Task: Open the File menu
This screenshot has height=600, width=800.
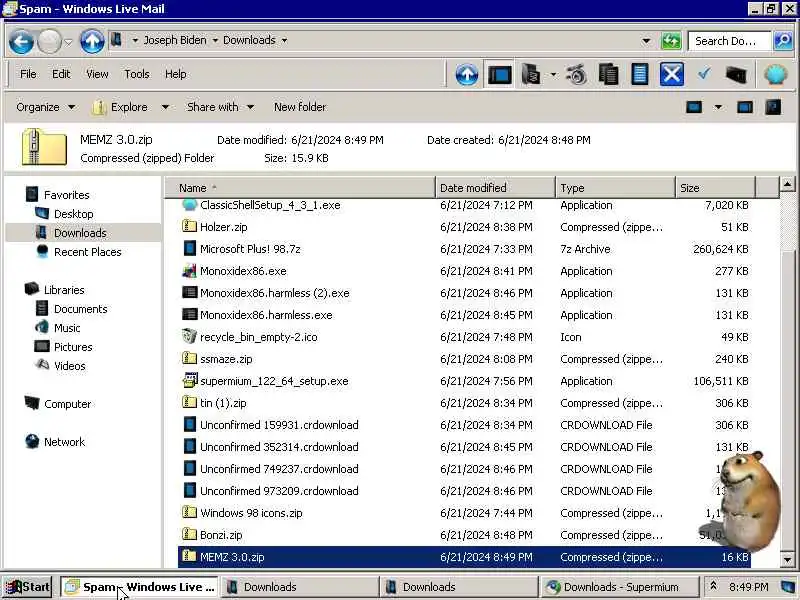Action: pyautogui.click(x=28, y=74)
